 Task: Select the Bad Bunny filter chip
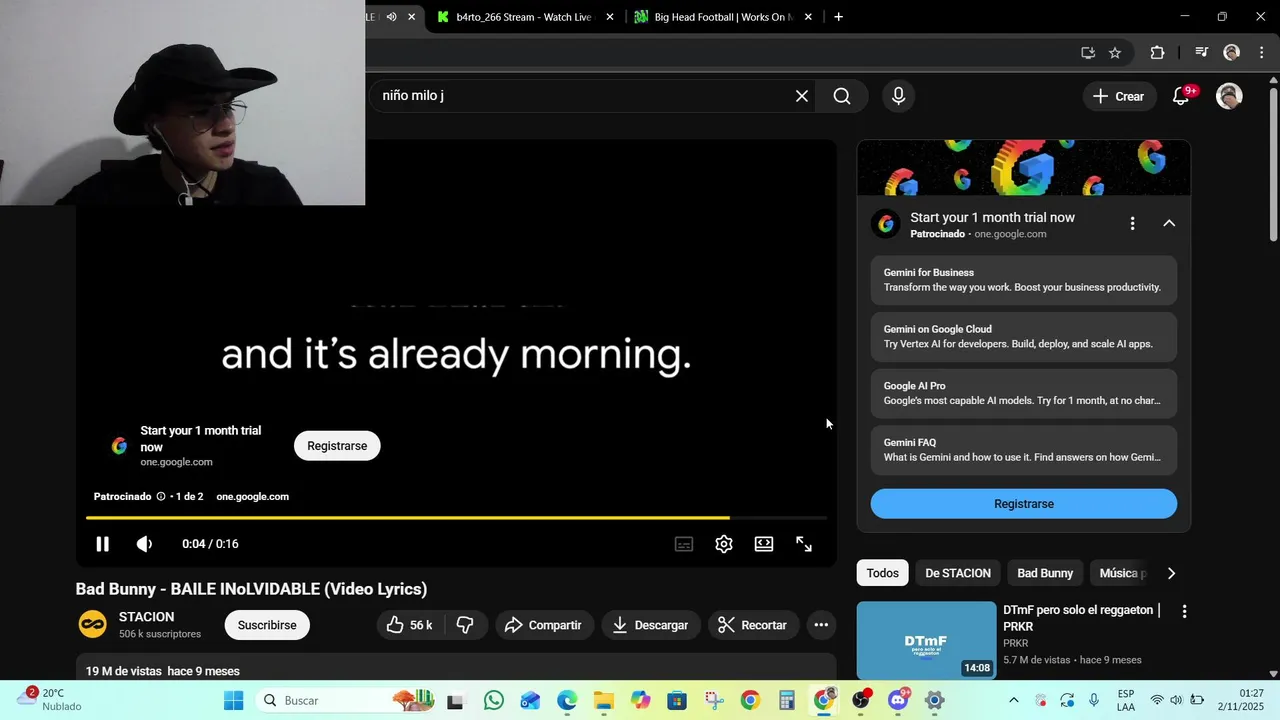point(1045,573)
